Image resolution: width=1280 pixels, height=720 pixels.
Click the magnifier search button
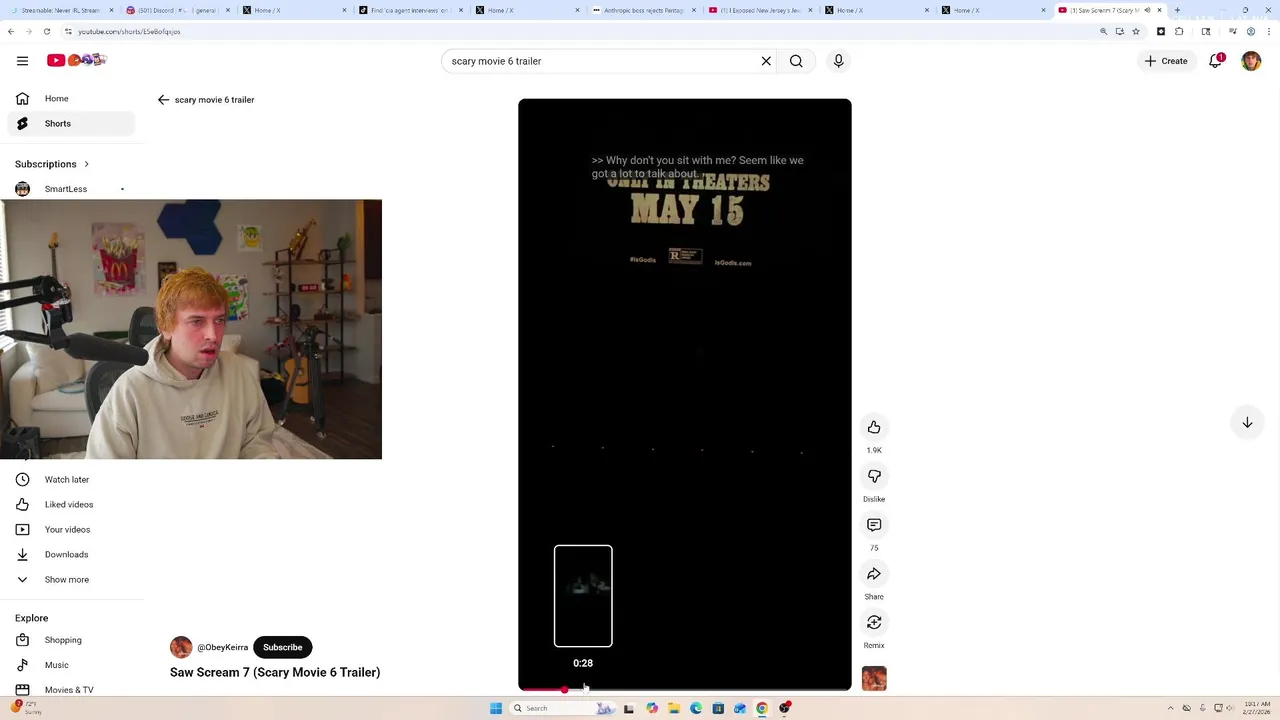tap(796, 61)
